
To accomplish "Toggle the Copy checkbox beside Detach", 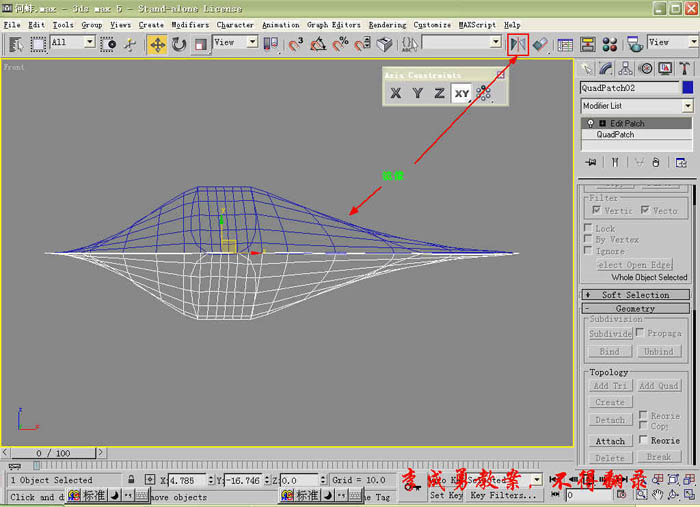I will tap(643, 425).
